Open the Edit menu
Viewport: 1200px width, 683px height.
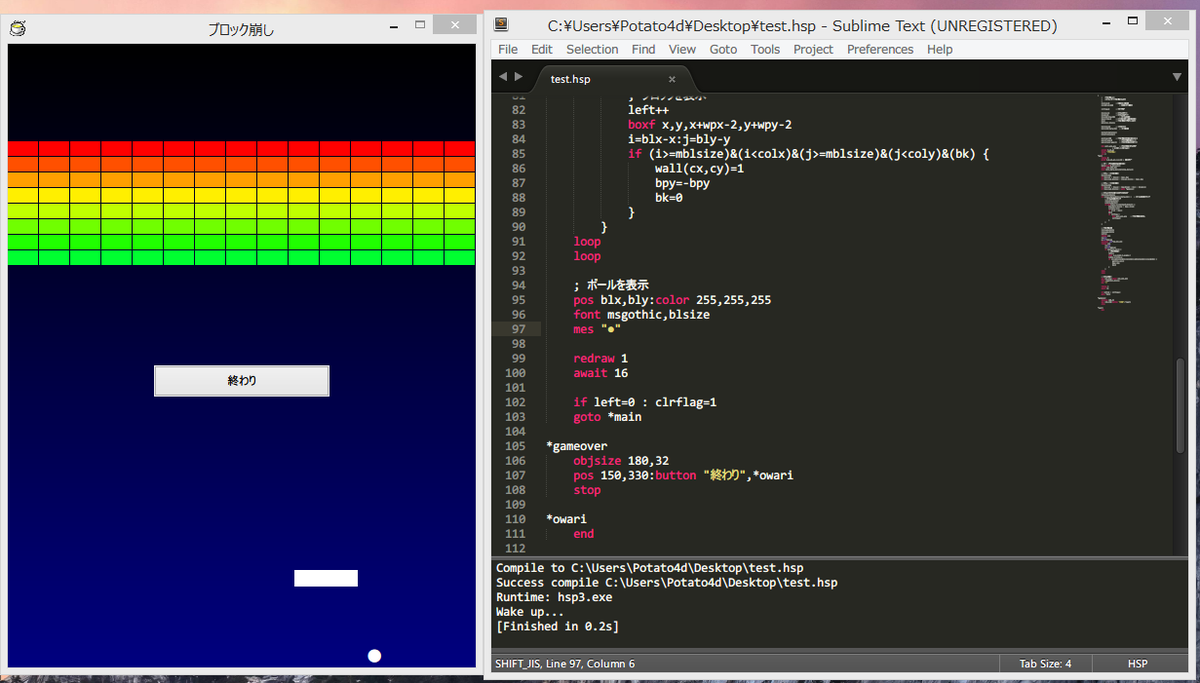click(x=542, y=49)
